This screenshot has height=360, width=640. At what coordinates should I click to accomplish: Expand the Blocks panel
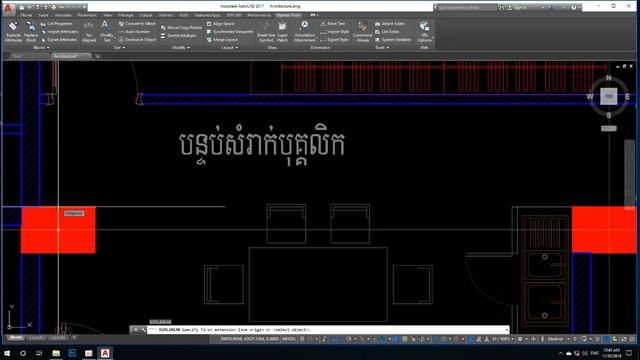coord(41,48)
